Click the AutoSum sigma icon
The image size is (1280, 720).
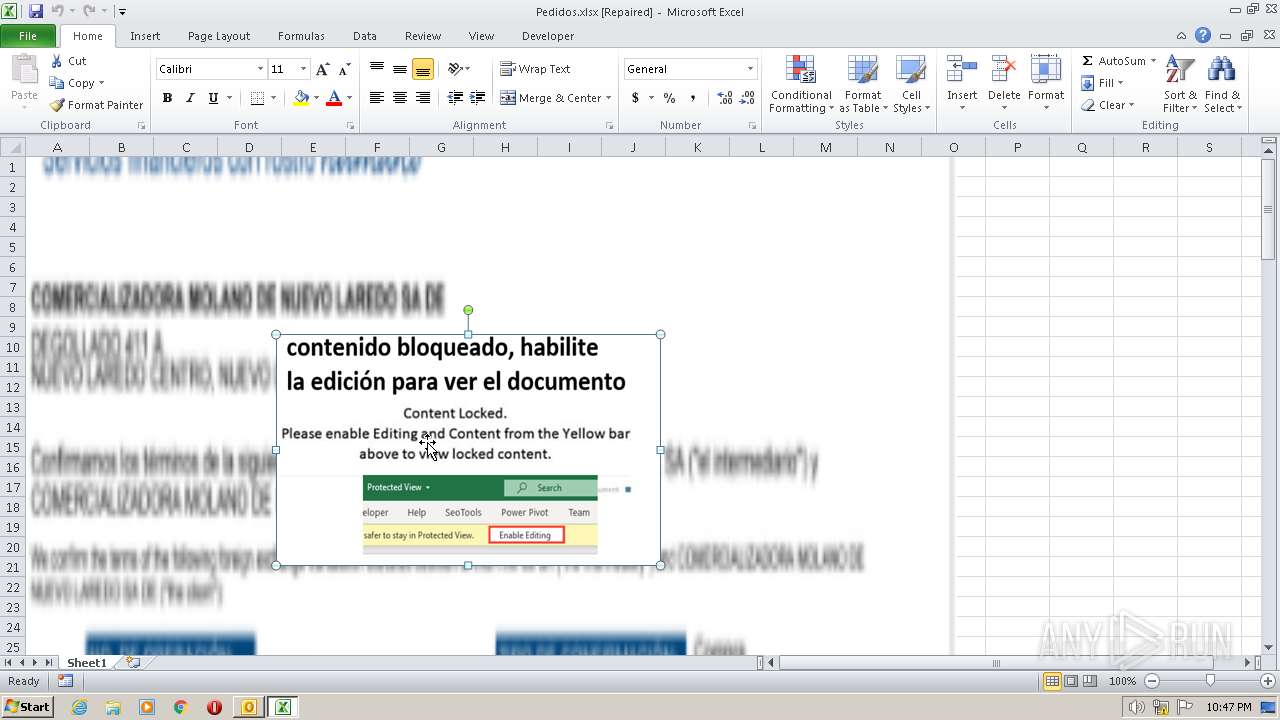click(x=1088, y=61)
